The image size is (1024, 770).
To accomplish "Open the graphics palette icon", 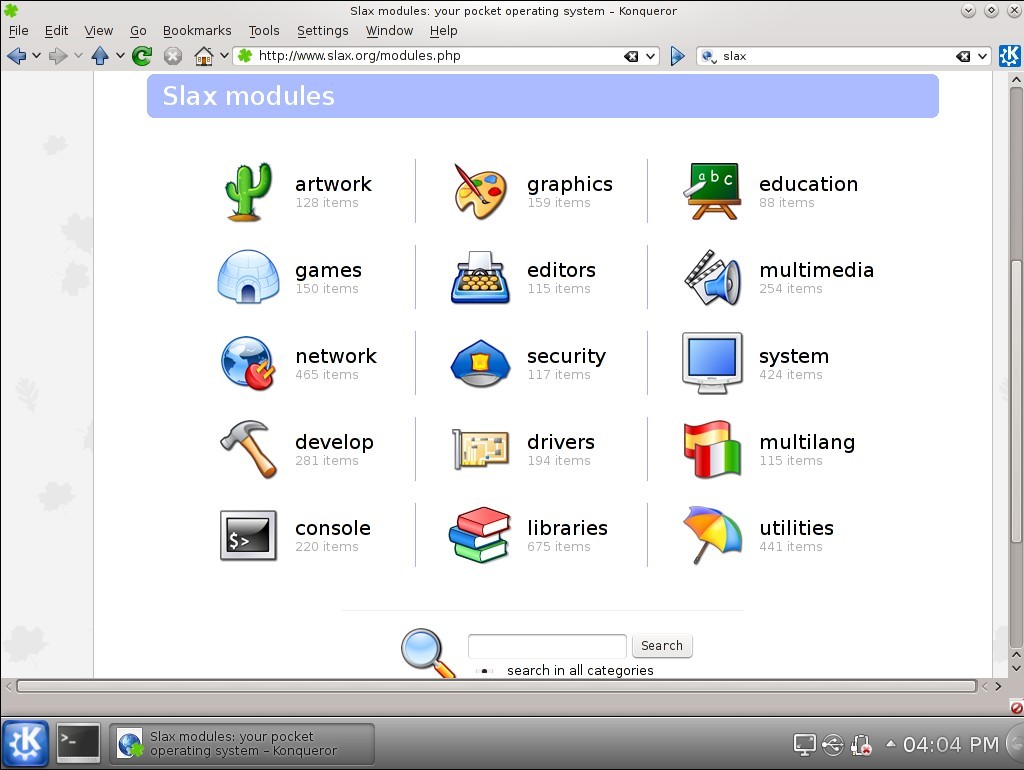I will point(480,191).
